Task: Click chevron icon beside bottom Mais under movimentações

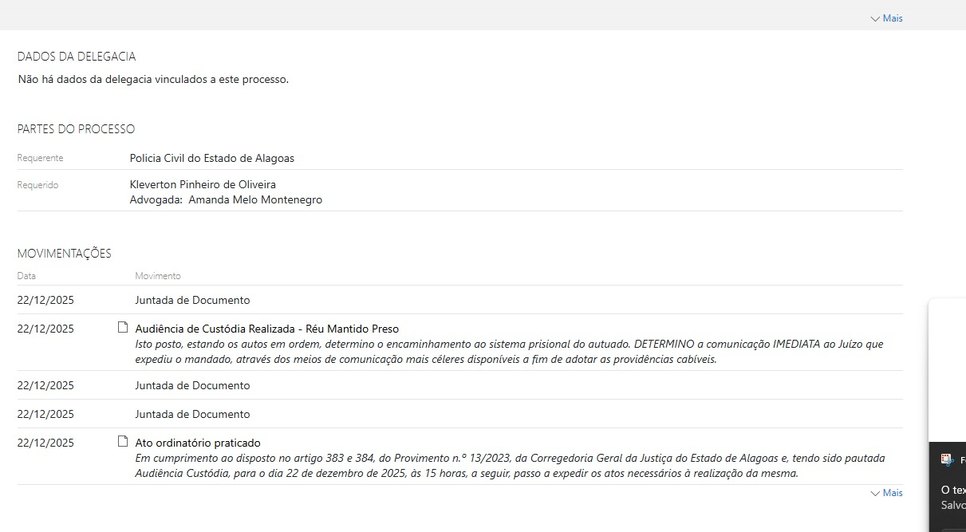Action: (875, 493)
